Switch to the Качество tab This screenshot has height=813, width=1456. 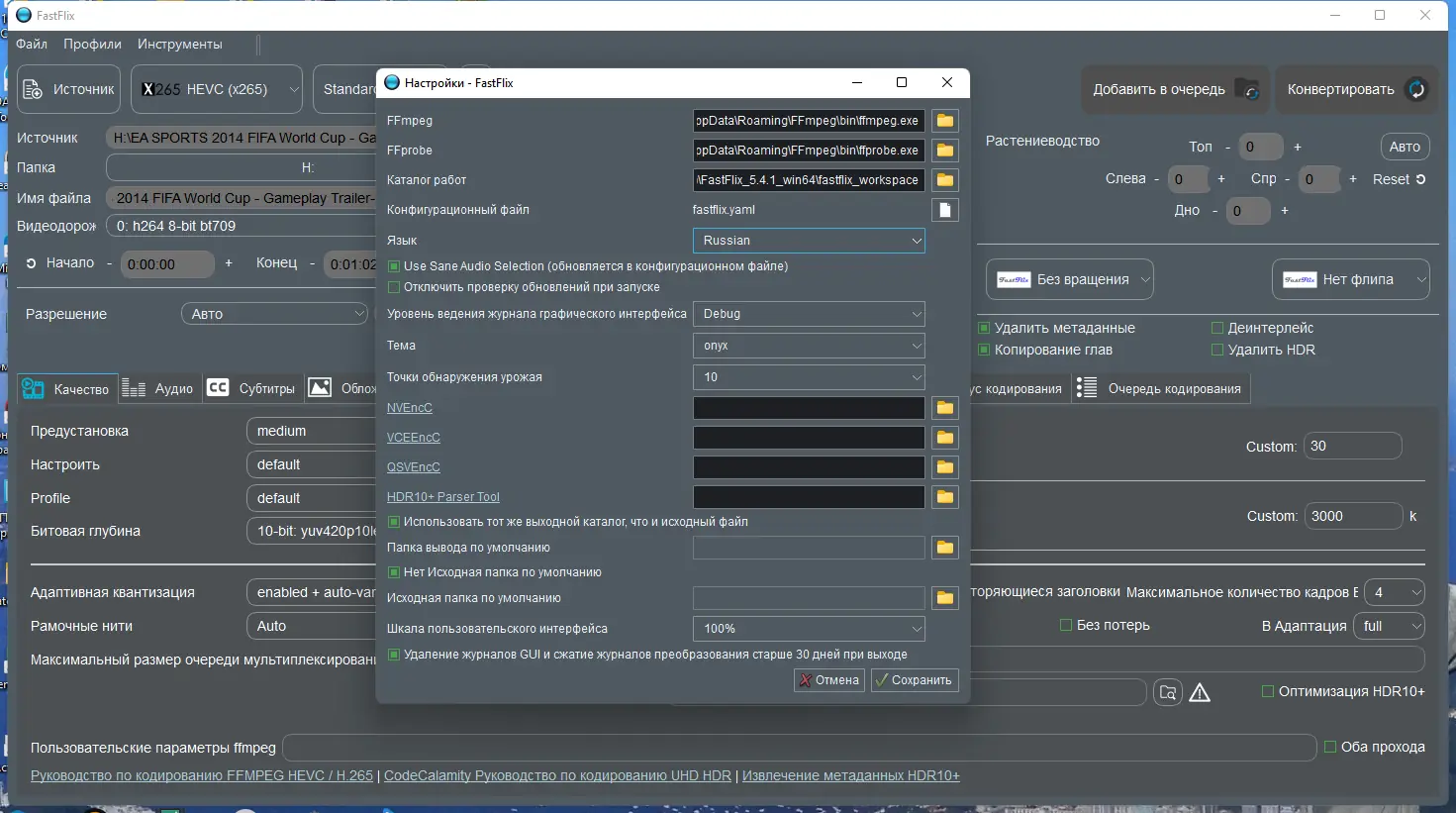(67, 389)
